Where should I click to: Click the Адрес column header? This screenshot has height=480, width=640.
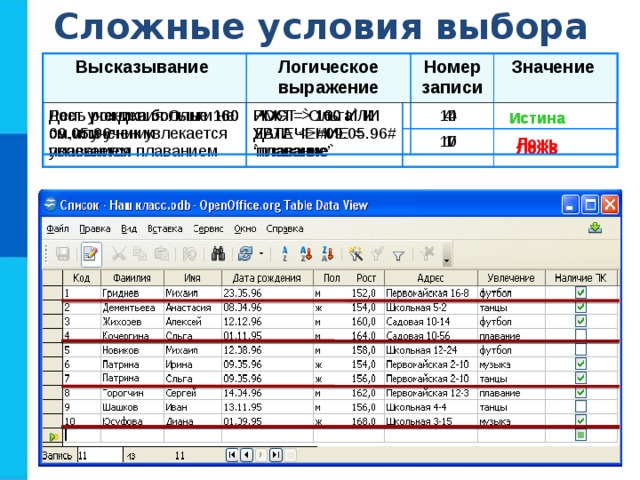point(431,278)
